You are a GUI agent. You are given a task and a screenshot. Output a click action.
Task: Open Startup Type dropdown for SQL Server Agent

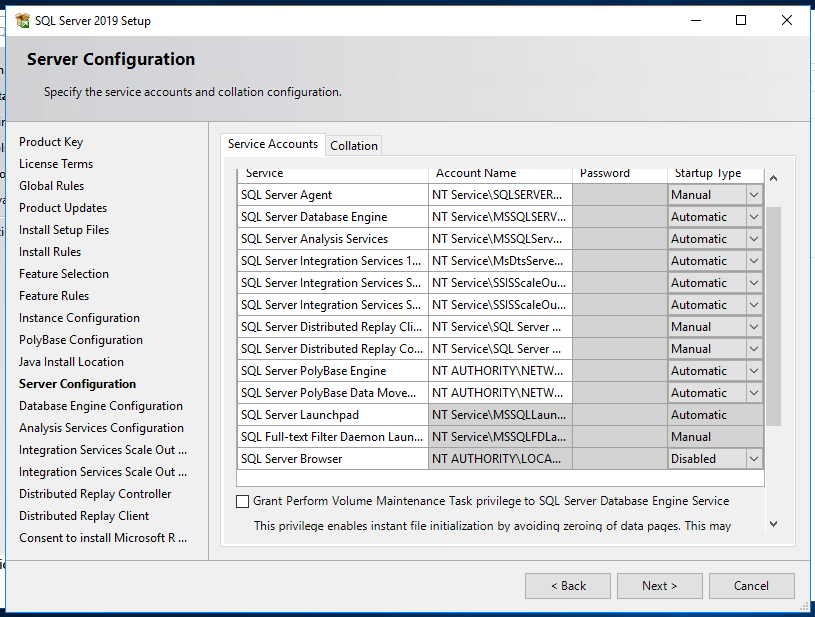tap(754, 195)
